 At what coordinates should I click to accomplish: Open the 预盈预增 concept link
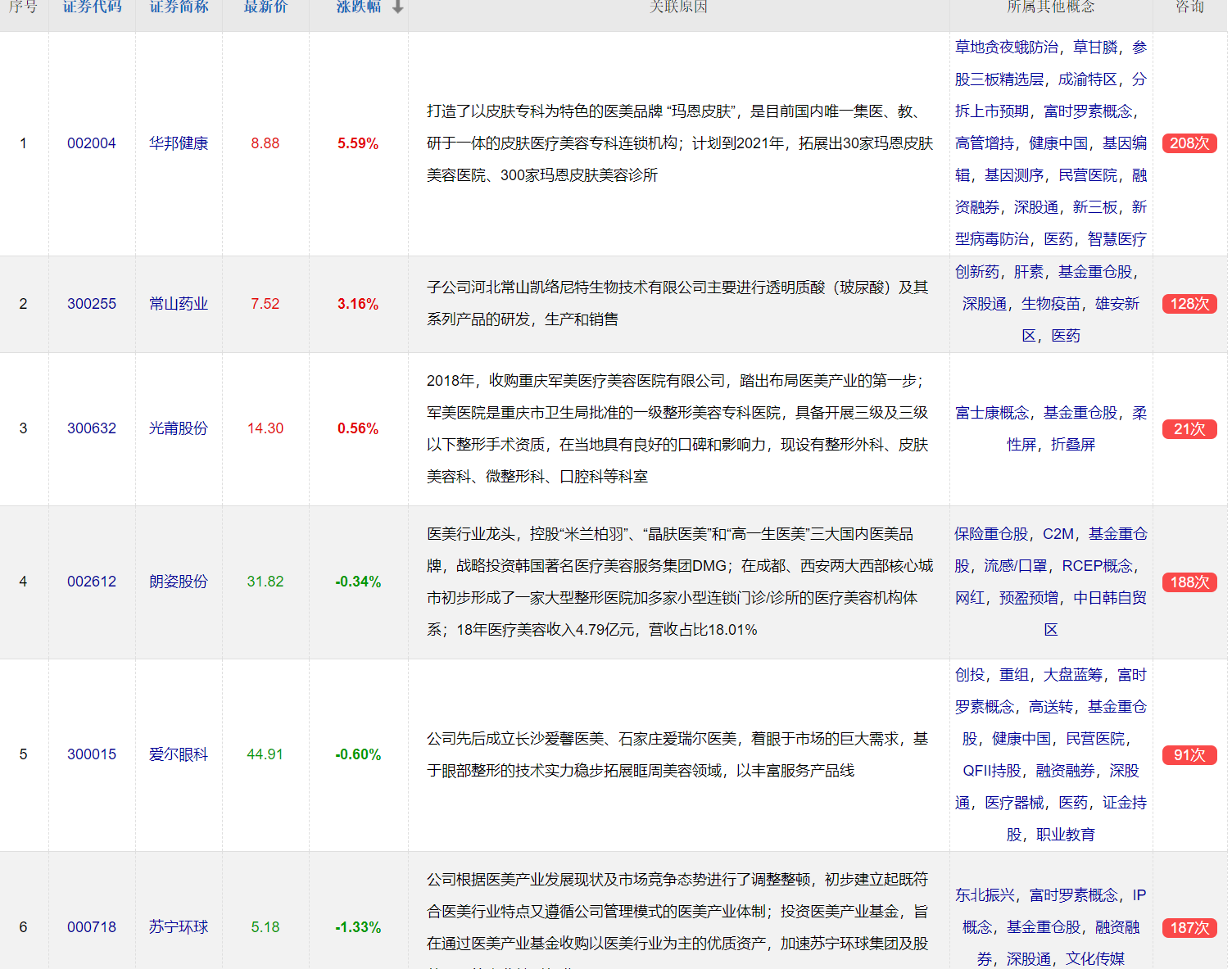[x=1029, y=598]
